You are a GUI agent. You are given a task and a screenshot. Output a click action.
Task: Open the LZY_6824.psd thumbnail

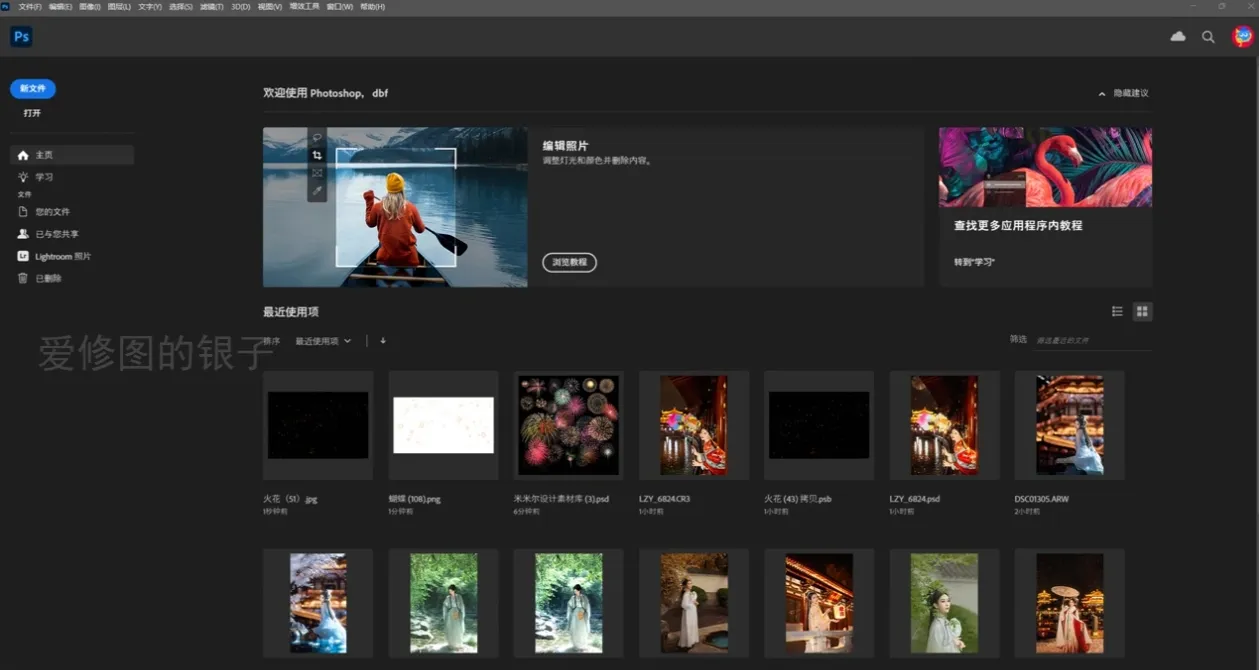944,425
